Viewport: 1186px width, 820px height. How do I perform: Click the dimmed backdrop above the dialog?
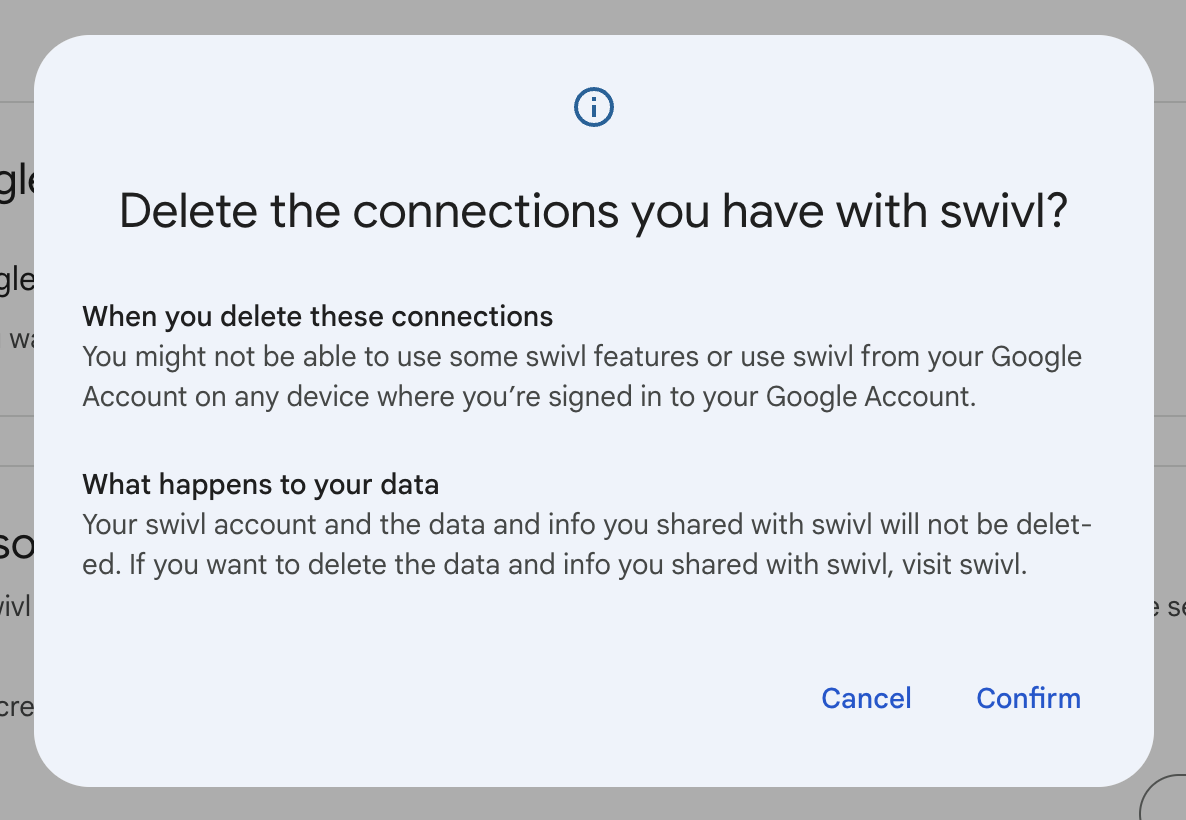point(593,16)
